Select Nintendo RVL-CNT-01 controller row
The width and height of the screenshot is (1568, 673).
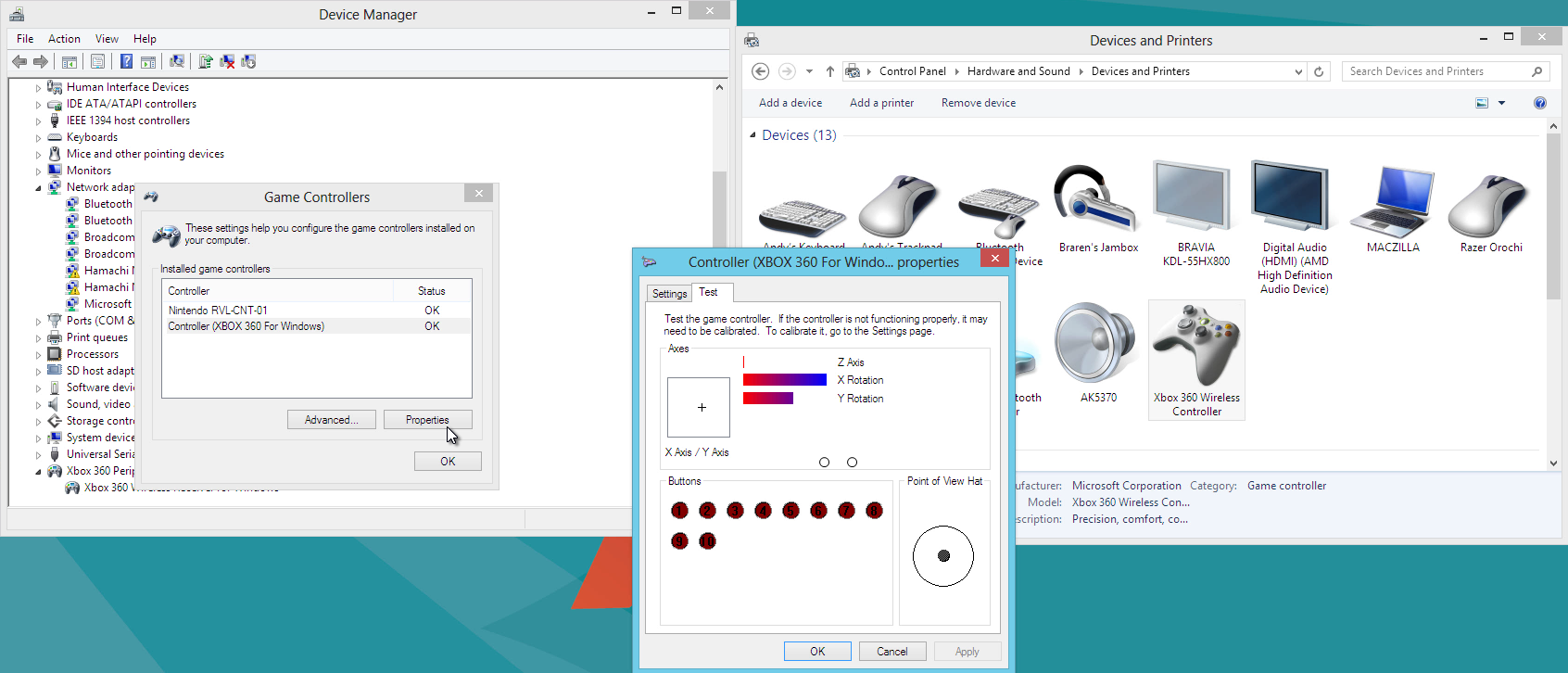coord(317,311)
